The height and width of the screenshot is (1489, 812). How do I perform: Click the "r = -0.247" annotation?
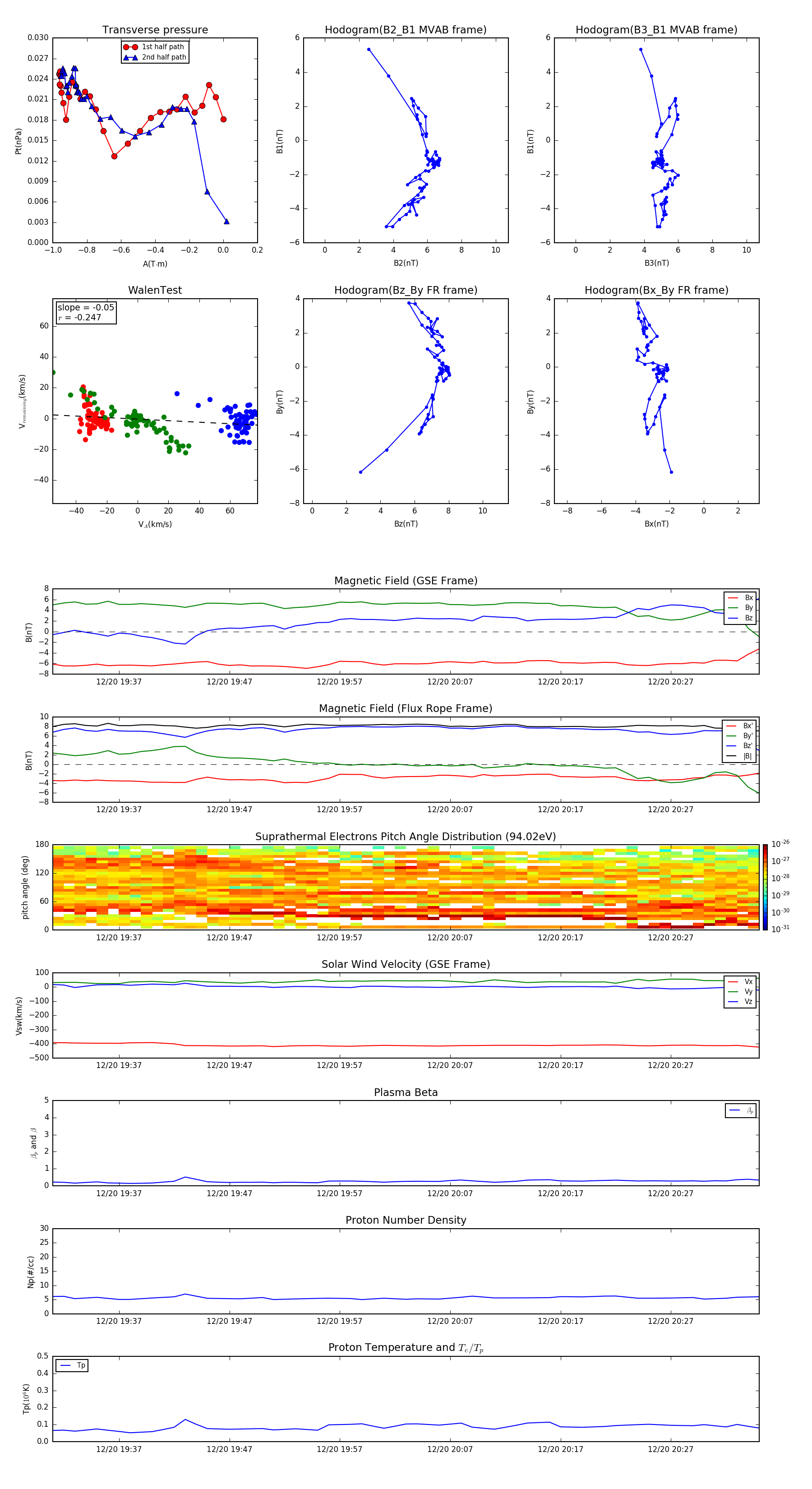pos(80,317)
